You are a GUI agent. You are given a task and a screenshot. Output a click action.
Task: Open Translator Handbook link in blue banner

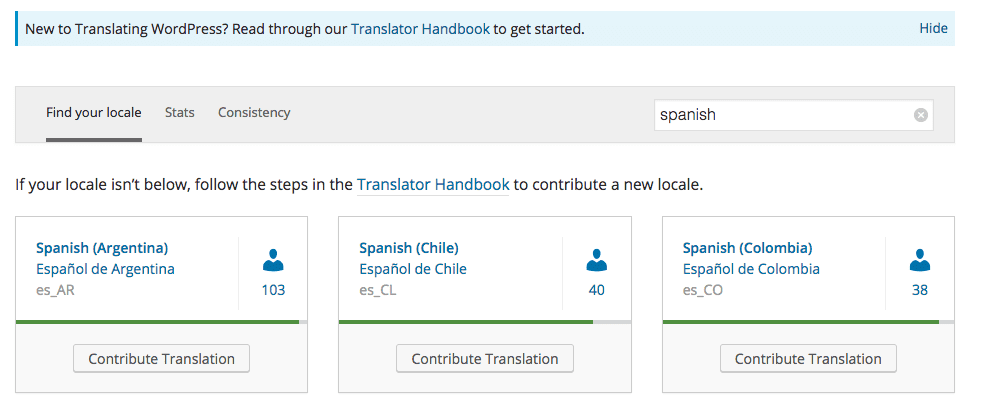[x=420, y=29]
